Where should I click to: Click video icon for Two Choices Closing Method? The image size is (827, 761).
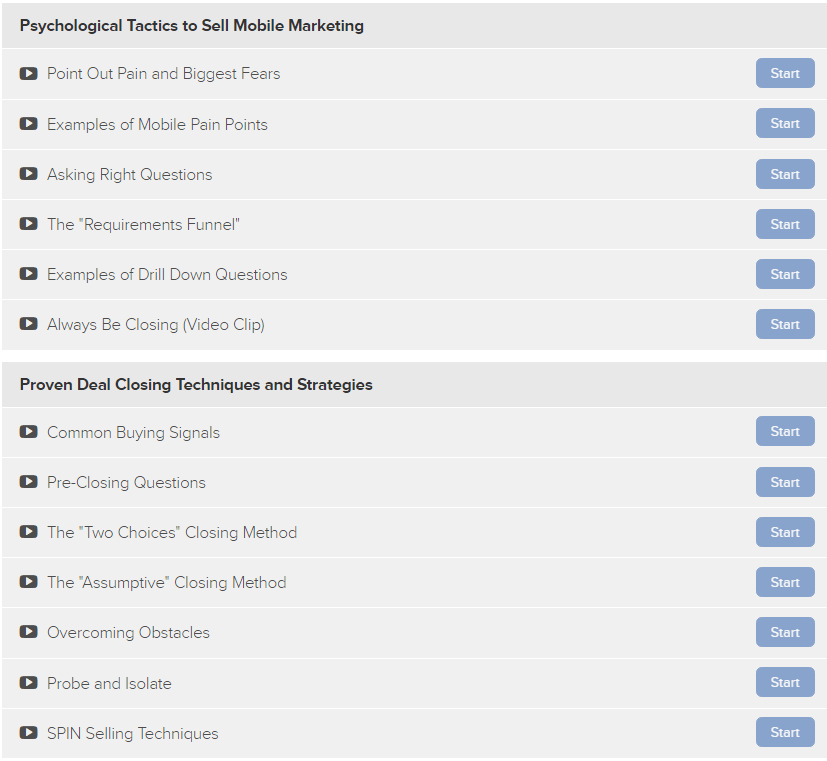[28, 532]
